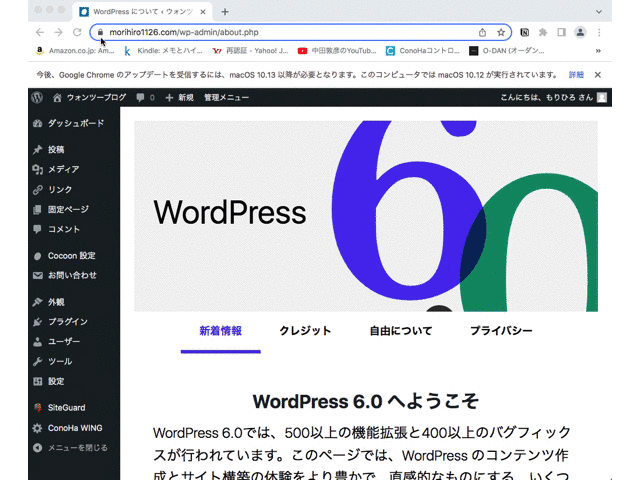
Task: Open the Chrome profile avatar icon
Action: click(x=580, y=32)
